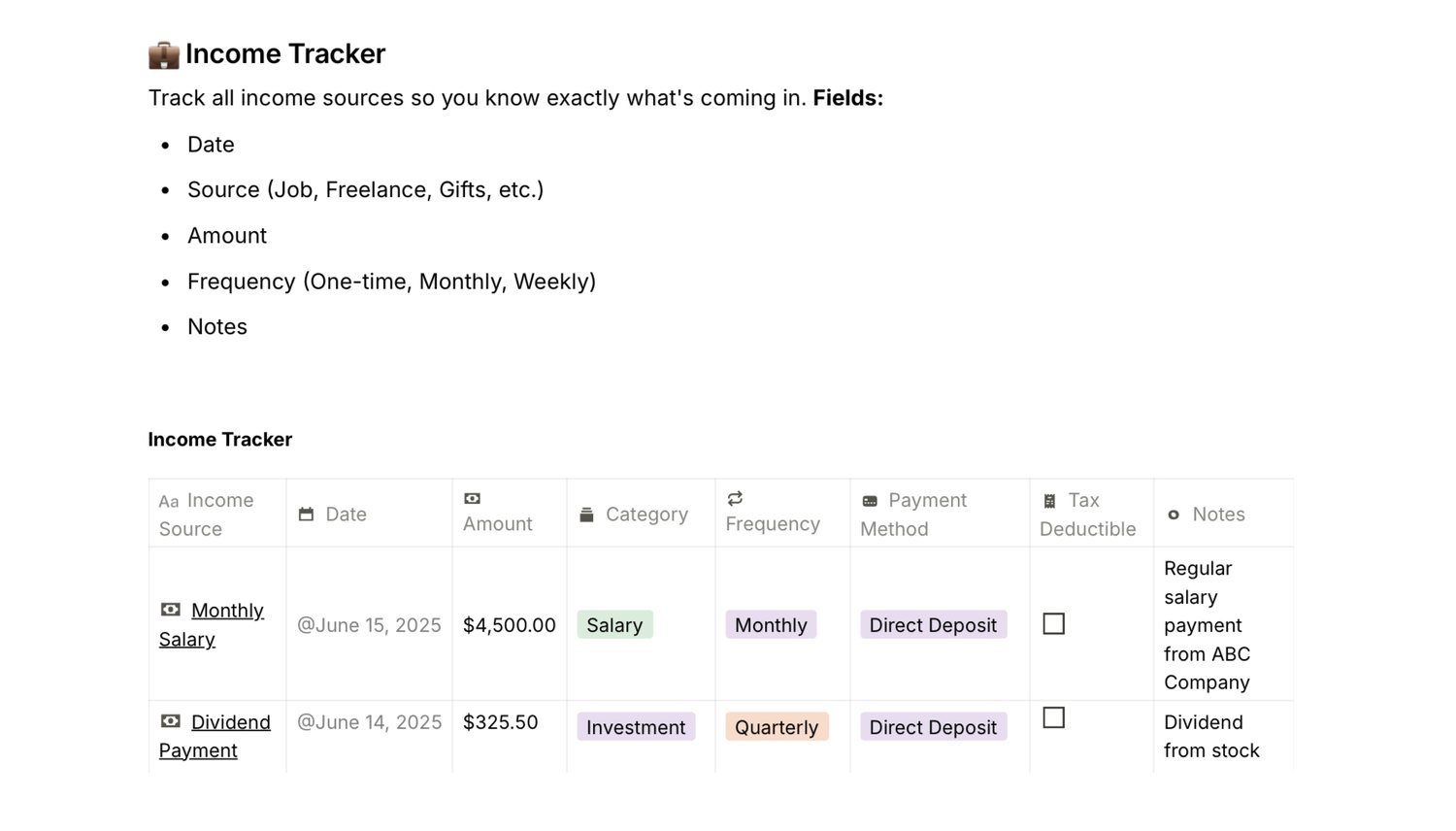Open Direct Deposit selector in Monthly Salary row
Viewport: 1456px width, 831px height.
coord(933,625)
